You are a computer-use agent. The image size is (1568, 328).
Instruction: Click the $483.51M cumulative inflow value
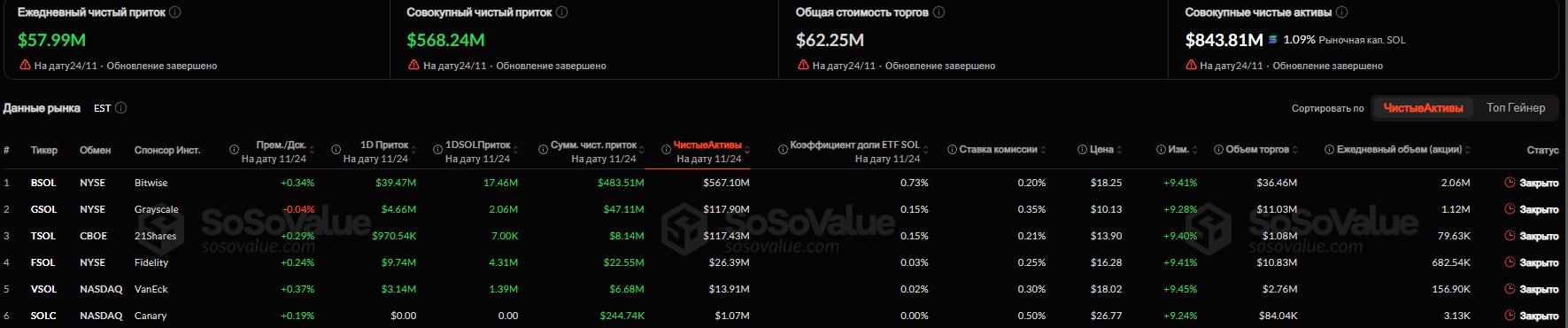pos(621,183)
